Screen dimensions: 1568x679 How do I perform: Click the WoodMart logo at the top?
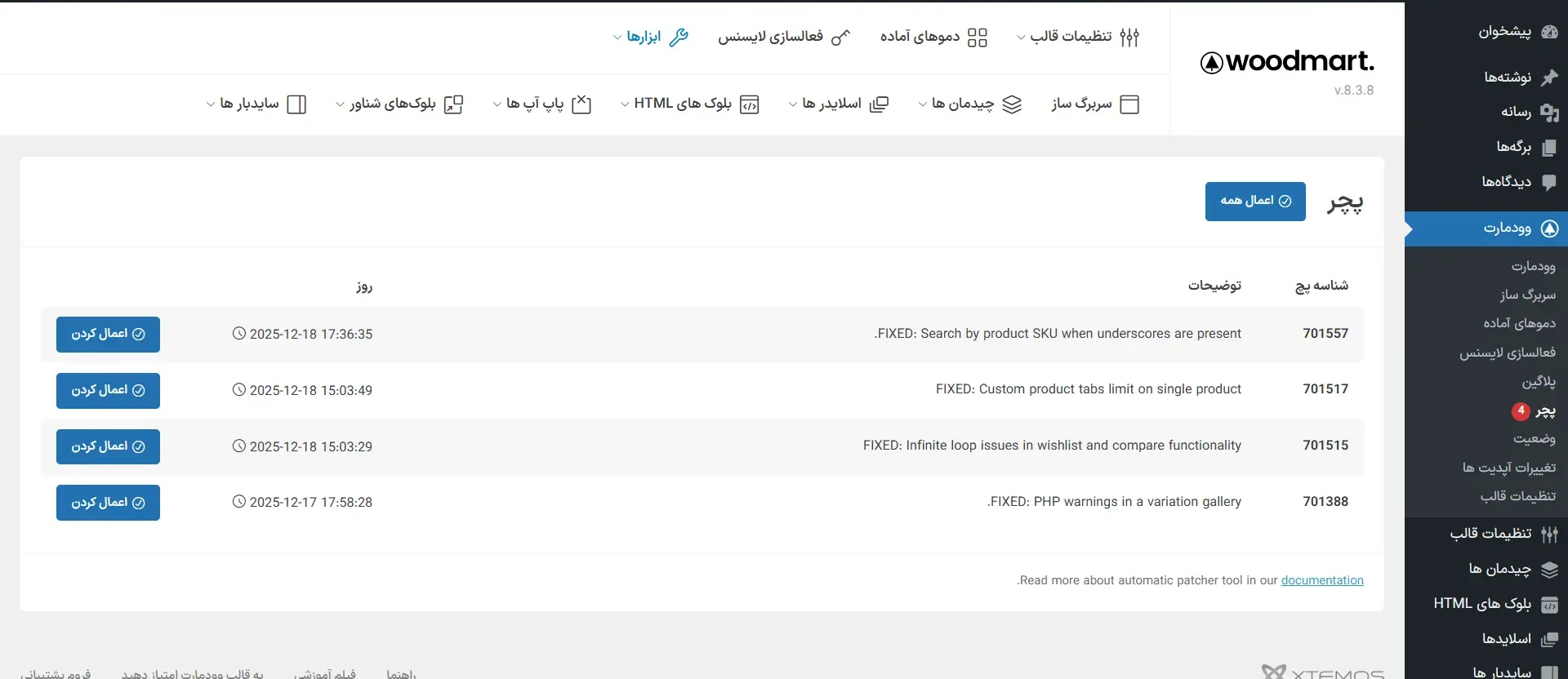(1287, 62)
